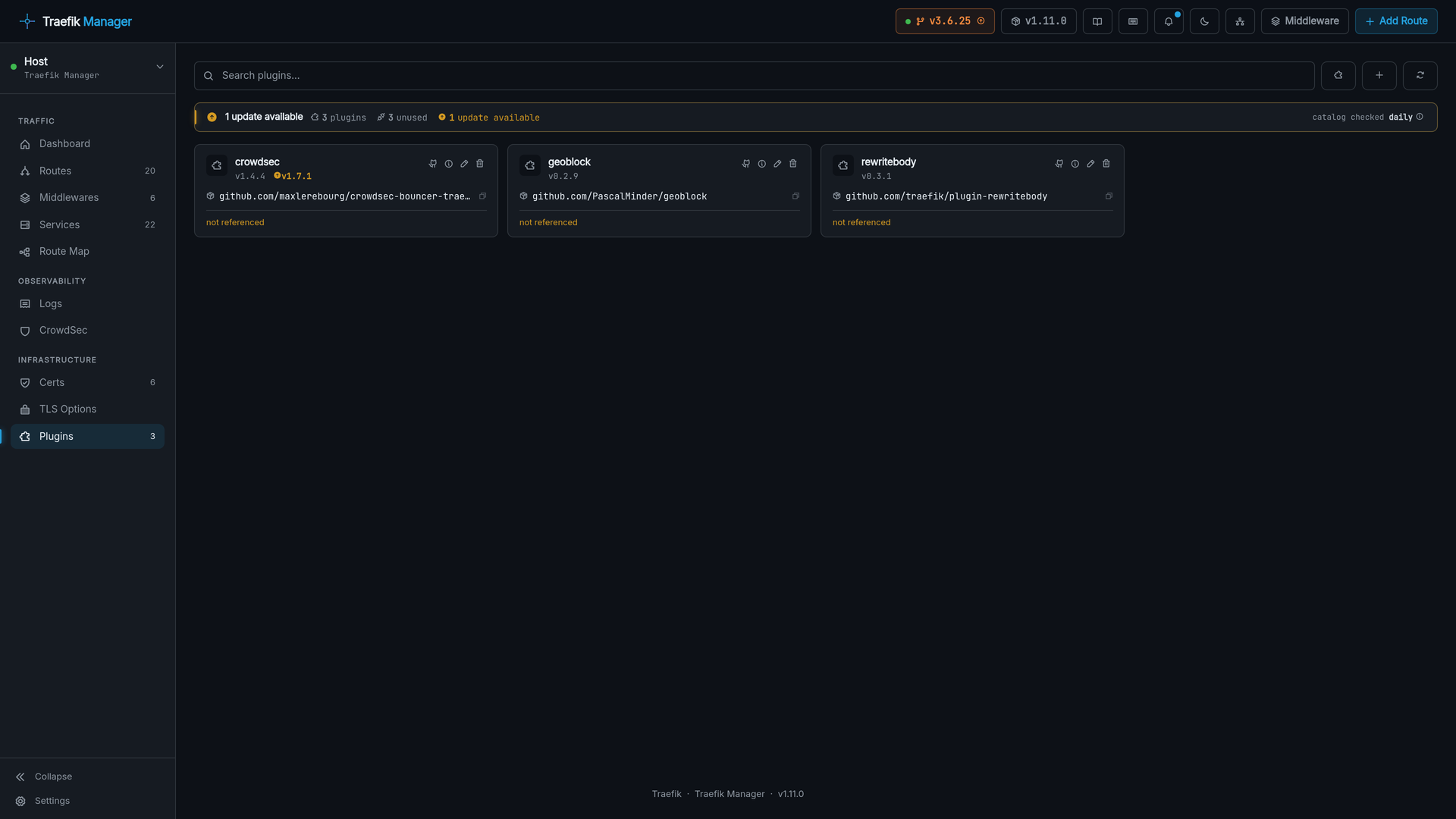Click the Middleware button in the header

(1304, 21)
